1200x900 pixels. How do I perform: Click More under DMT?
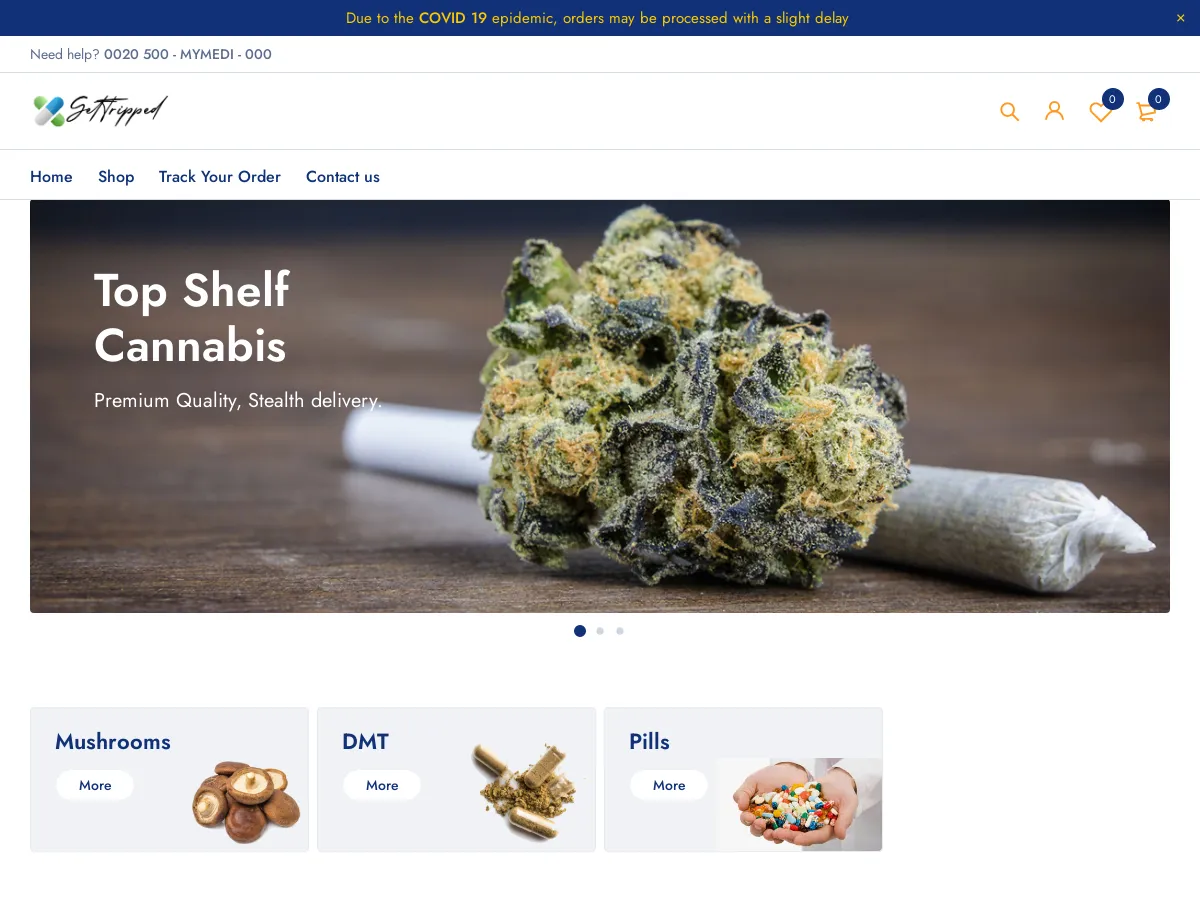tap(382, 785)
